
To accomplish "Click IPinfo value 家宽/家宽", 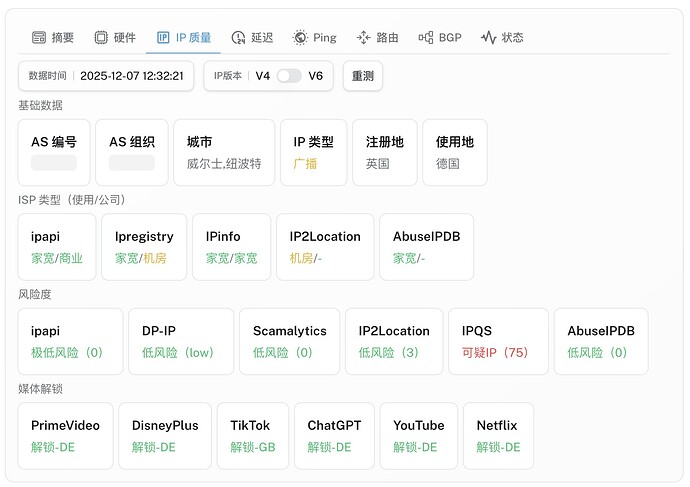I will click(231, 258).
